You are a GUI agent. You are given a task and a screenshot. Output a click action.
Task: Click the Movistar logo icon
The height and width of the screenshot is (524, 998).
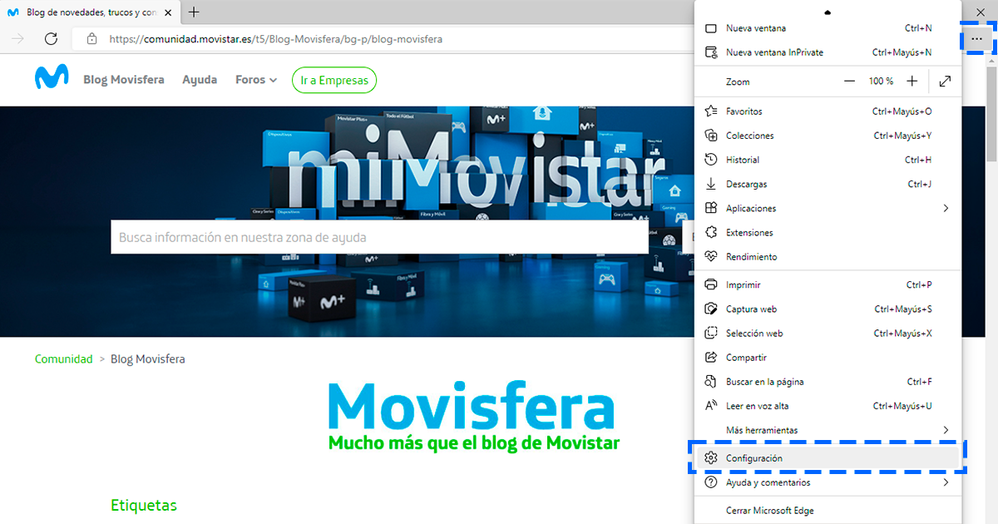pos(51,79)
